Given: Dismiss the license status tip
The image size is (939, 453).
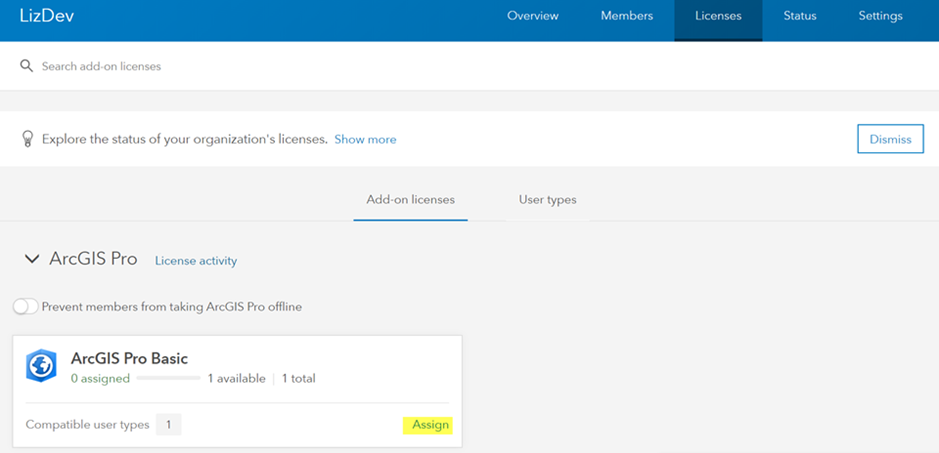Looking at the screenshot, I should (890, 139).
